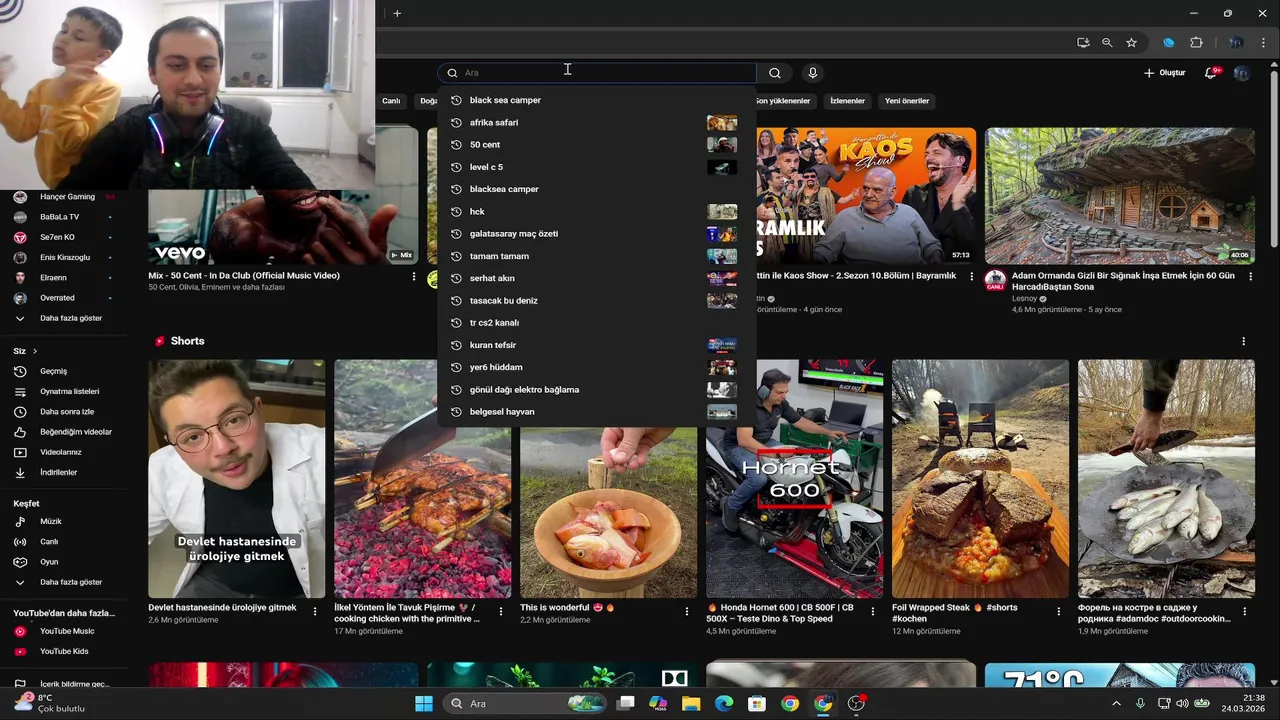Open Microsoft Store from the taskbar

757,703
